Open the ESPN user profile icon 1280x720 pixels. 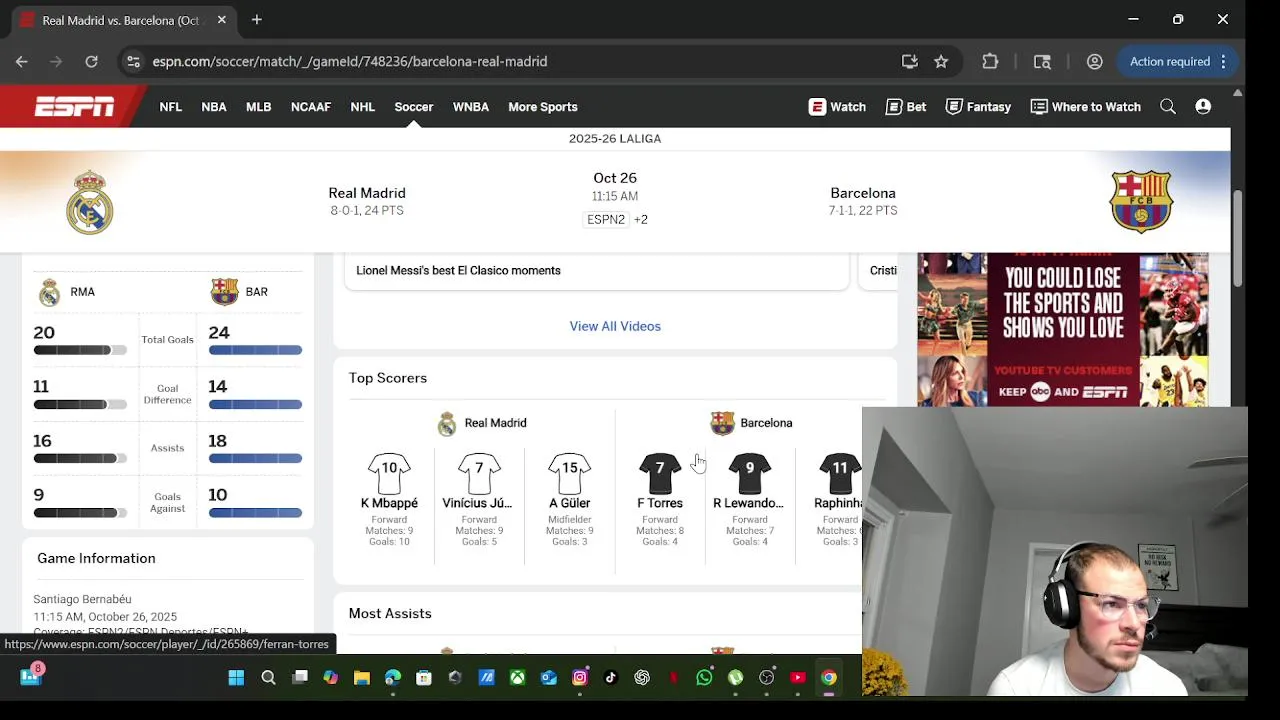[1203, 107]
